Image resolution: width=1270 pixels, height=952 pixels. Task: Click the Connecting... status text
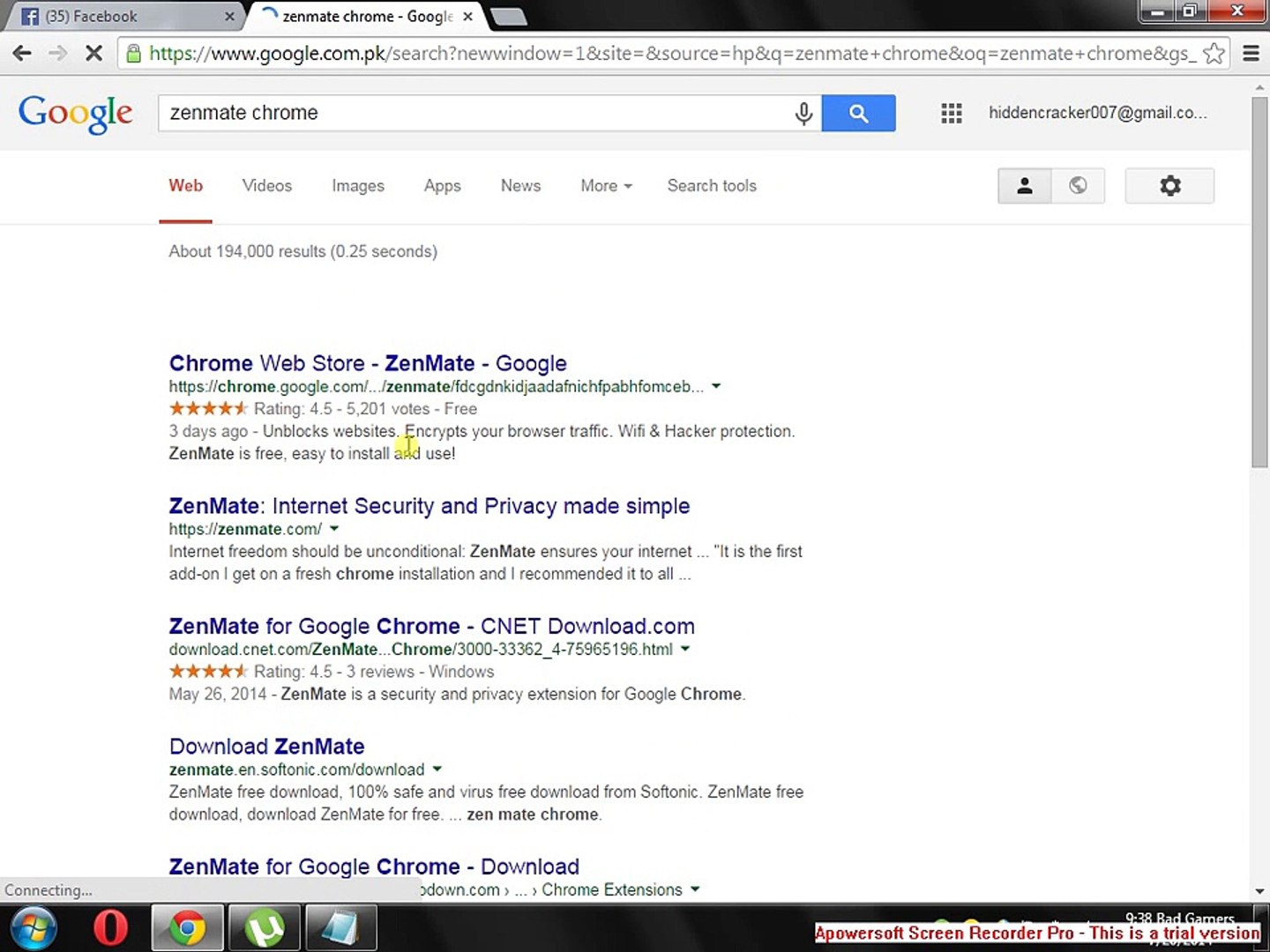click(x=48, y=890)
